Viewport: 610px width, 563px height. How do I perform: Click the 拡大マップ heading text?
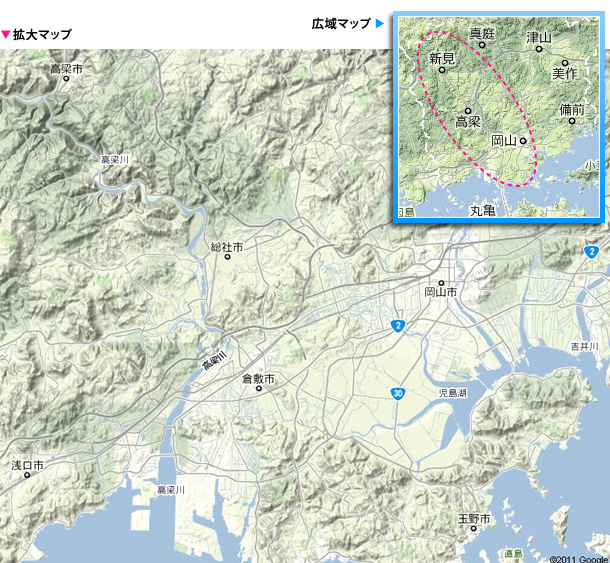(42, 34)
